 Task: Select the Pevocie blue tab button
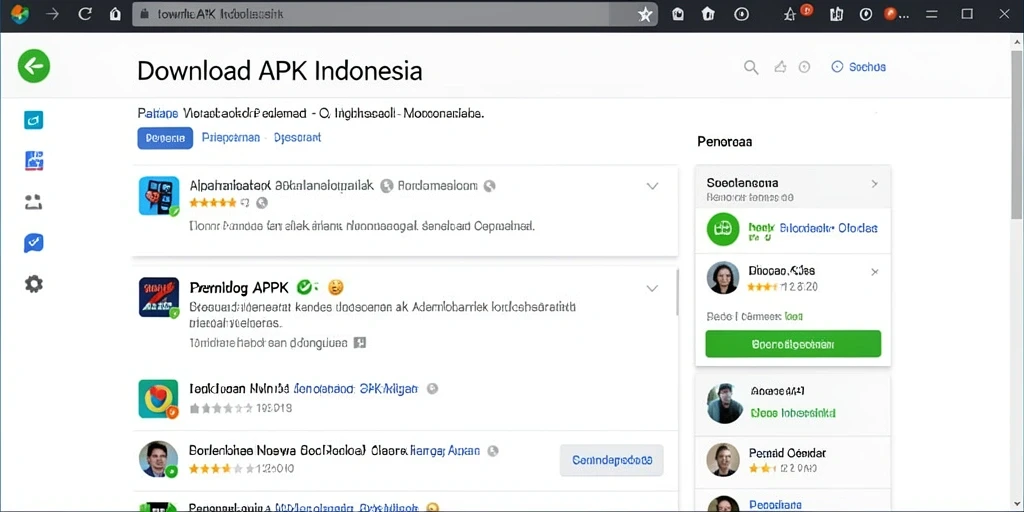pos(165,138)
